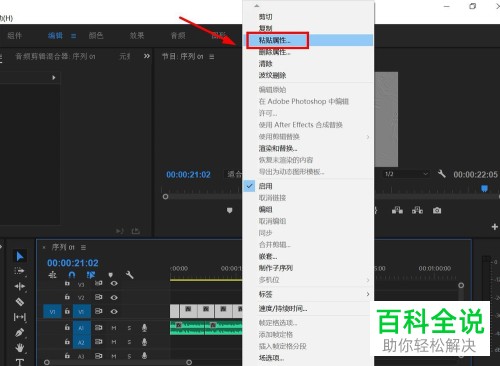Expand the source panel disclosure triangle
This screenshot has width=500, height=366.
(53, 77)
